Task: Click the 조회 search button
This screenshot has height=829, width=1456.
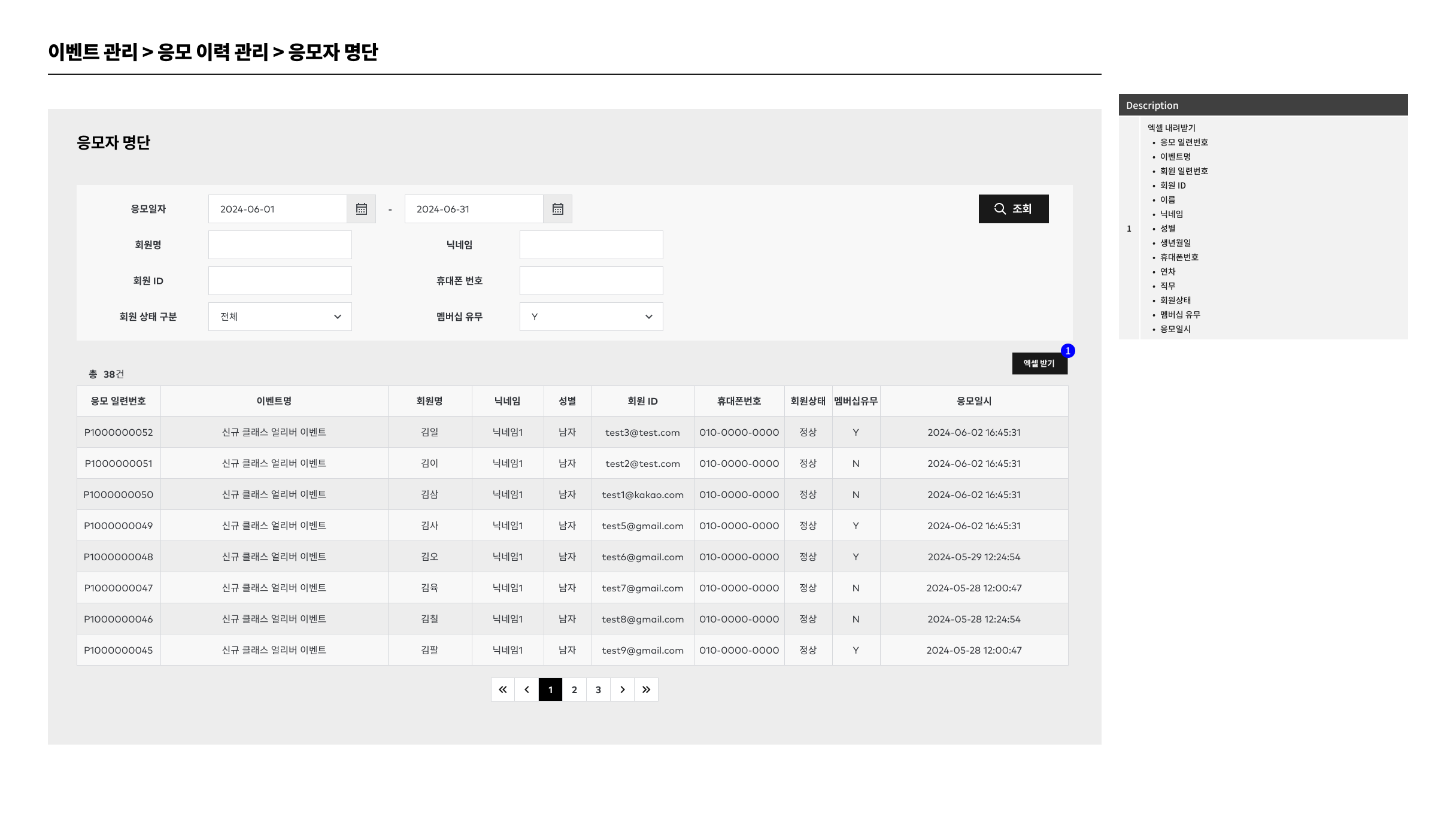Action: [x=1014, y=209]
